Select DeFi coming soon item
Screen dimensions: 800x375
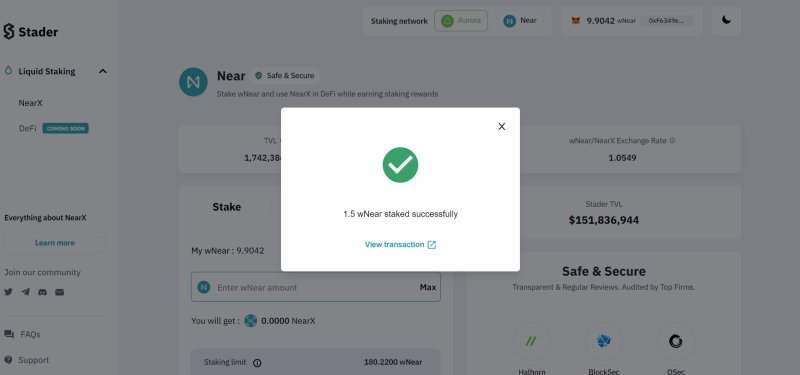pos(54,129)
